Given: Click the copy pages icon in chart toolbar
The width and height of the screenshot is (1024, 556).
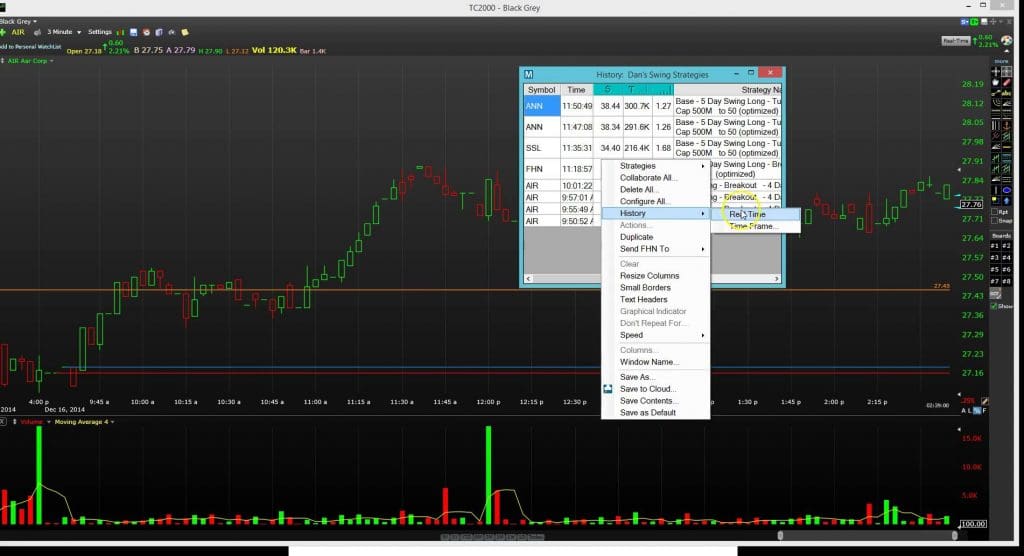Looking at the screenshot, I should click(159, 32).
